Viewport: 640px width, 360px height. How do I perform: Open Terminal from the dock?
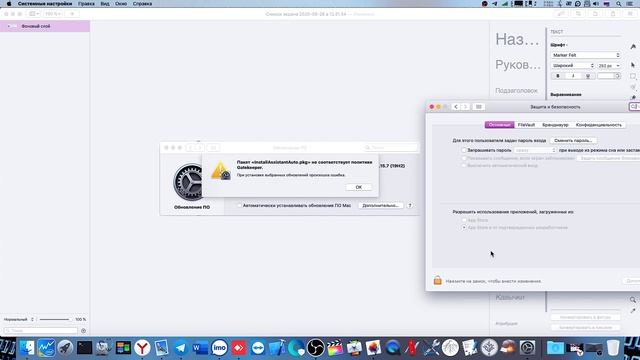[84, 348]
